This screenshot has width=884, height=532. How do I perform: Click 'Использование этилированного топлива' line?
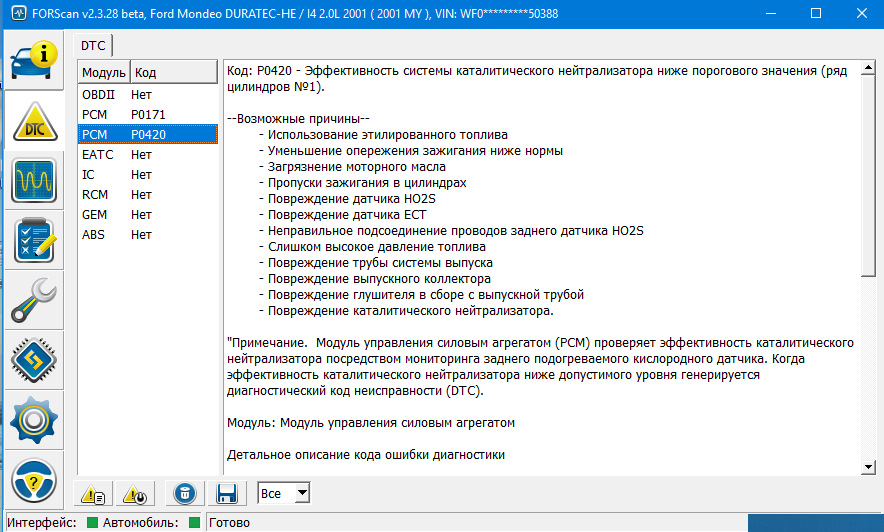[x=383, y=135]
